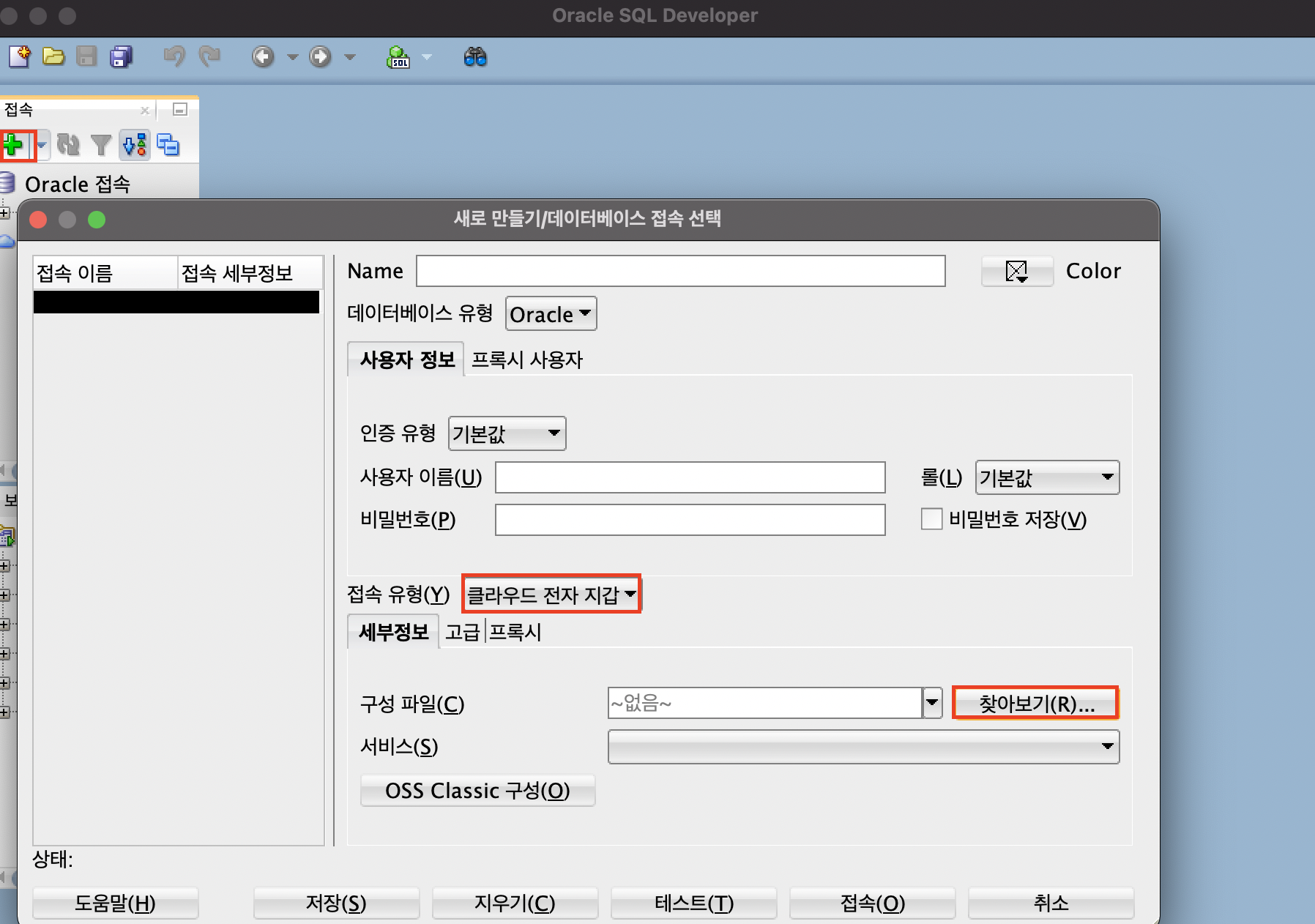Screen dimensions: 1315x924
Task: Switch to the 프록시 사용자 tab
Action: point(526,359)
